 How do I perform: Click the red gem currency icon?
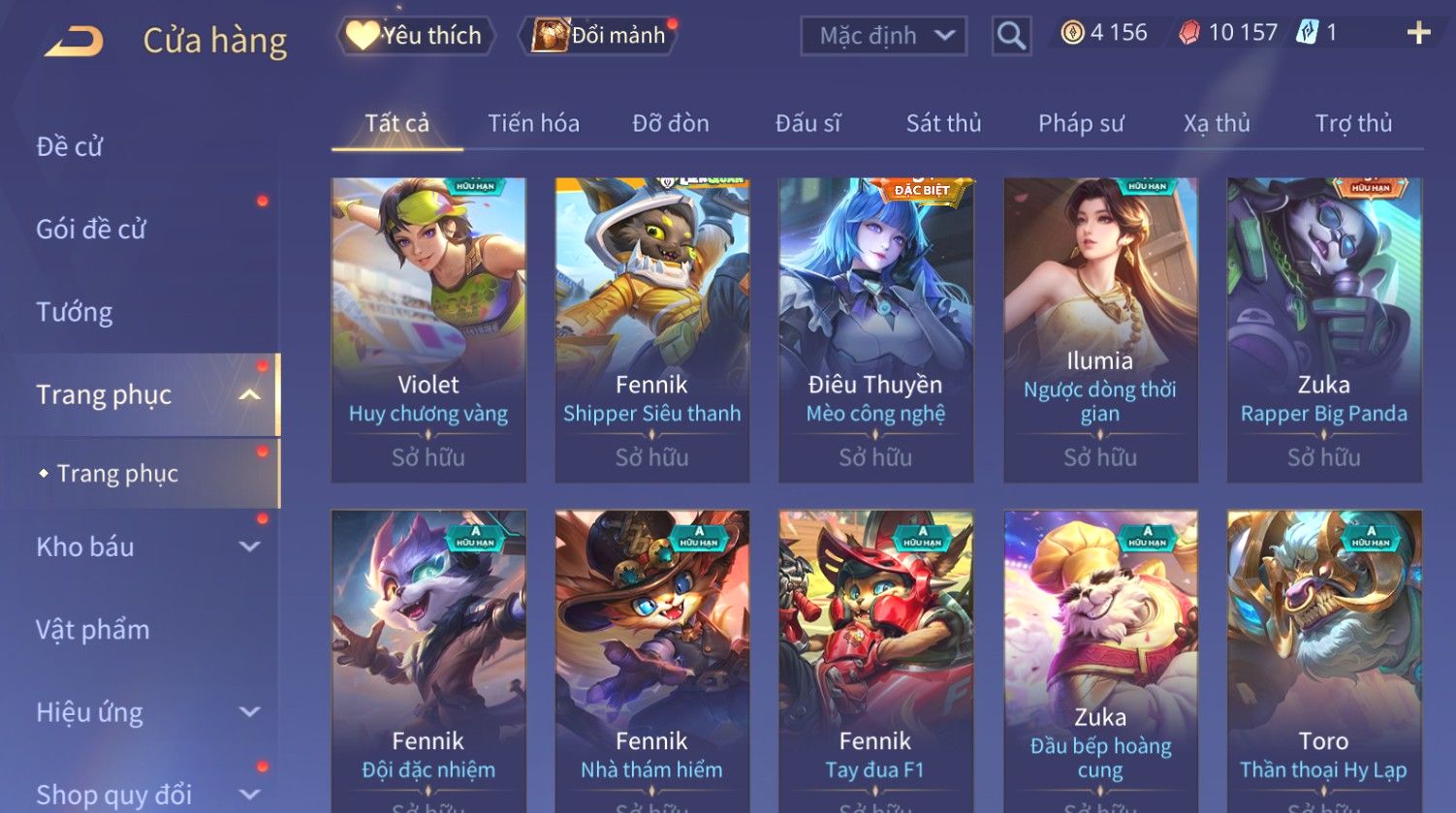[x=1189, y=34]
